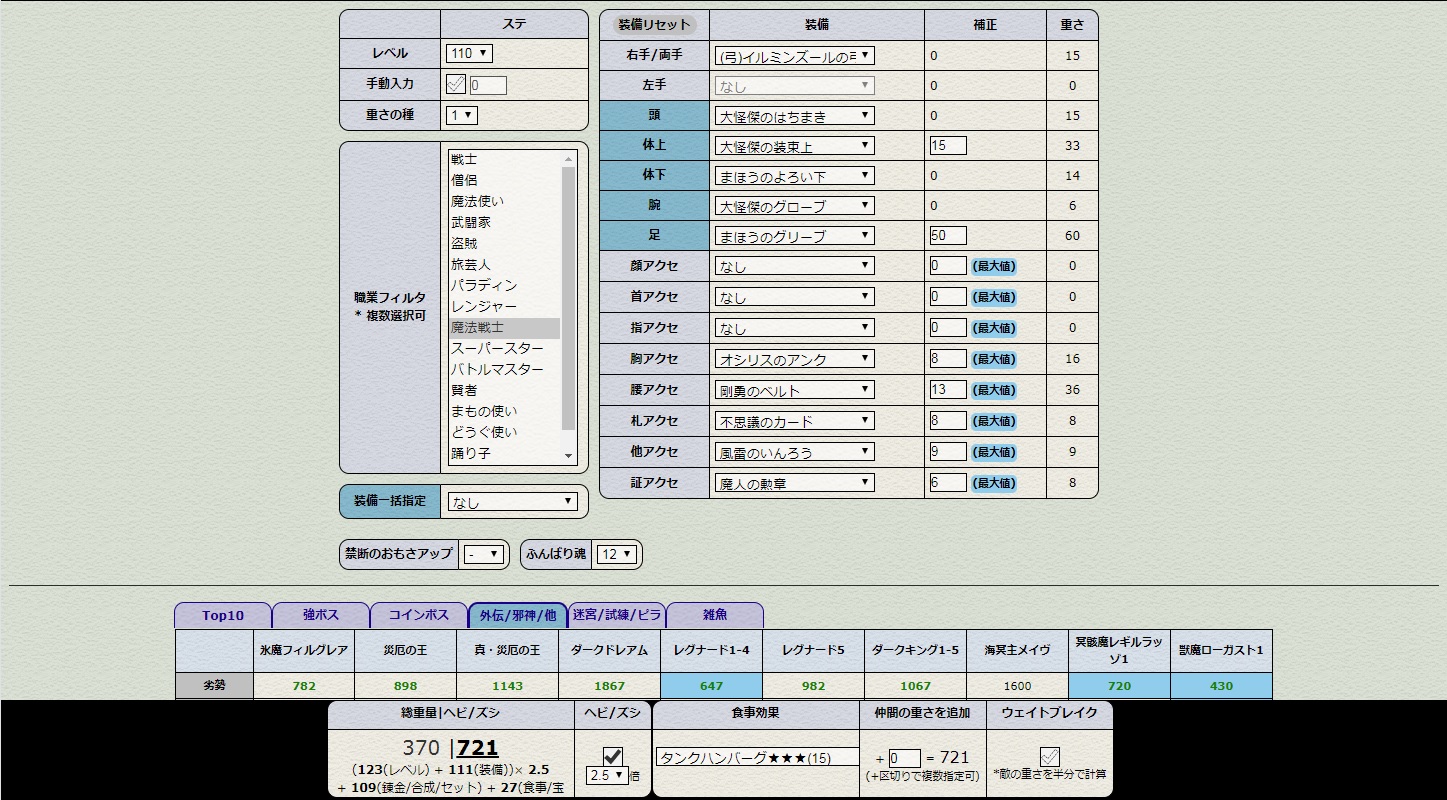
Task: Focus the 体上 補正 input field
Action: pos(947,145)
